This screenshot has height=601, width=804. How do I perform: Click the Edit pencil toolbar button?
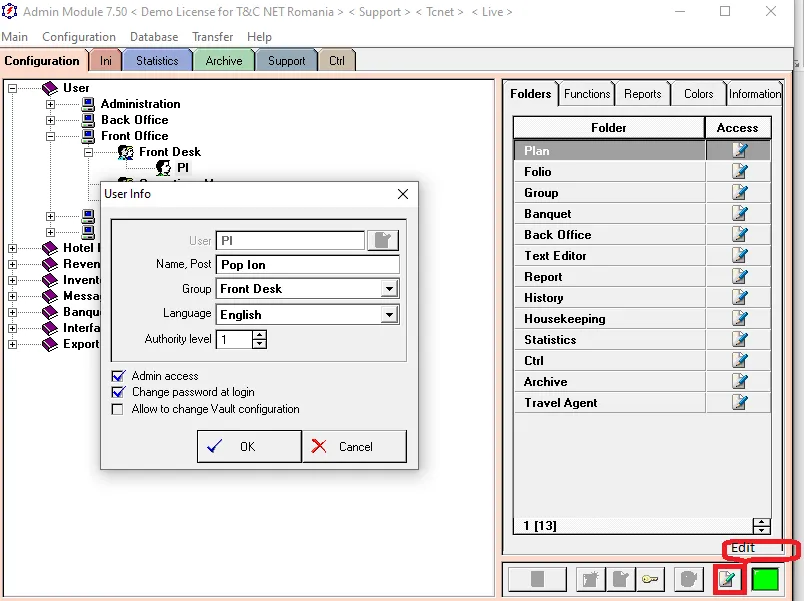pyautogui.click(x=728, y=579)
